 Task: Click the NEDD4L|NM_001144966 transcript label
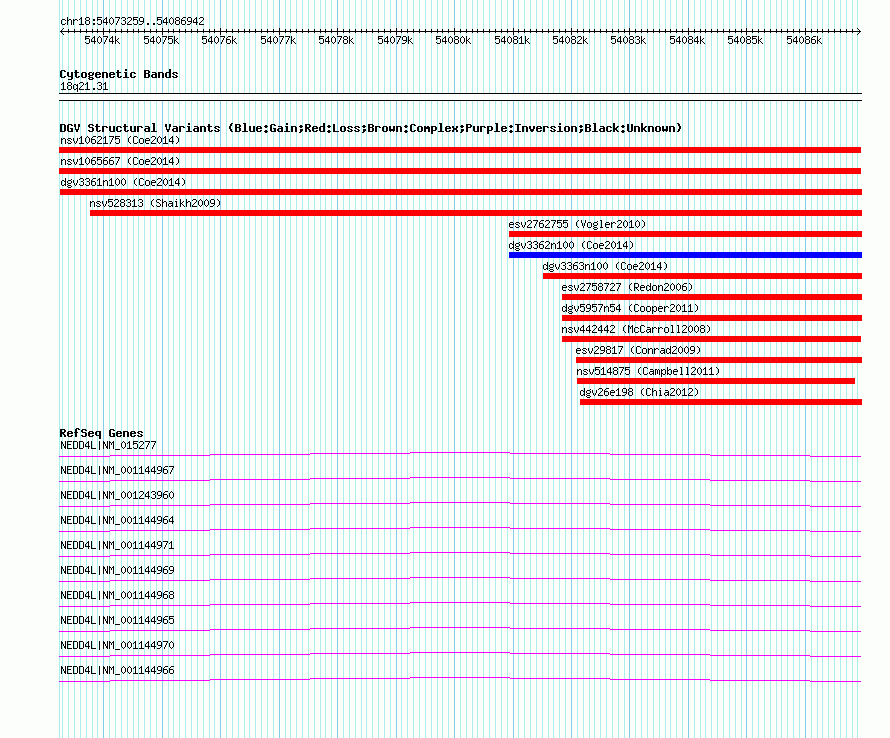point(117,670)
